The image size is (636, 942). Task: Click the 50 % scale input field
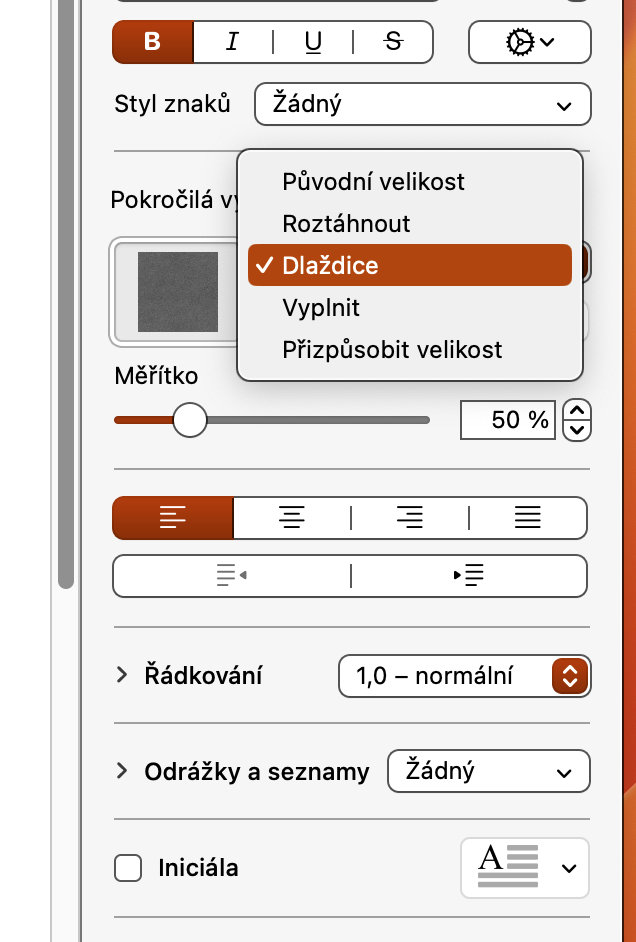click(x=507, y=420)
